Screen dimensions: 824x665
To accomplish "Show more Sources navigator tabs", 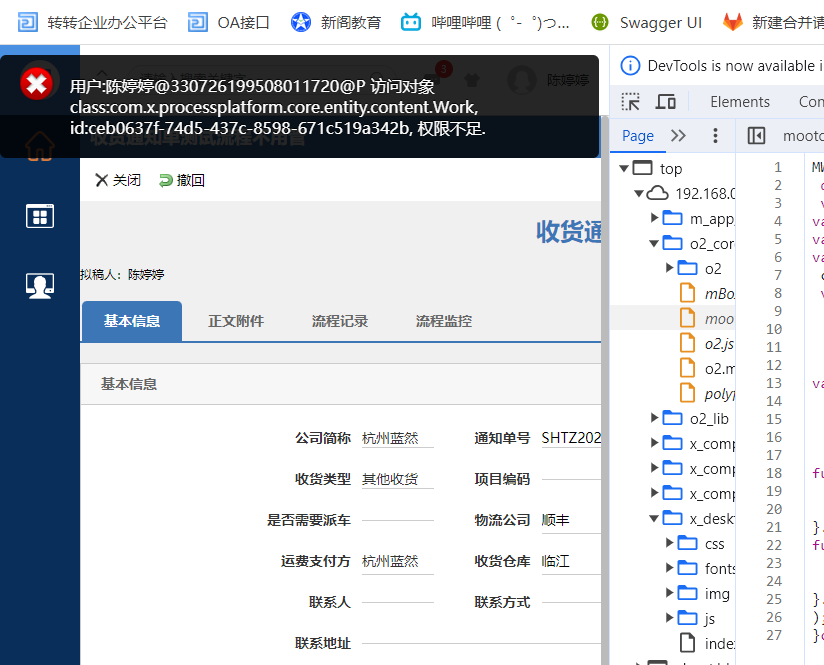I will click(x=679, y=136).
